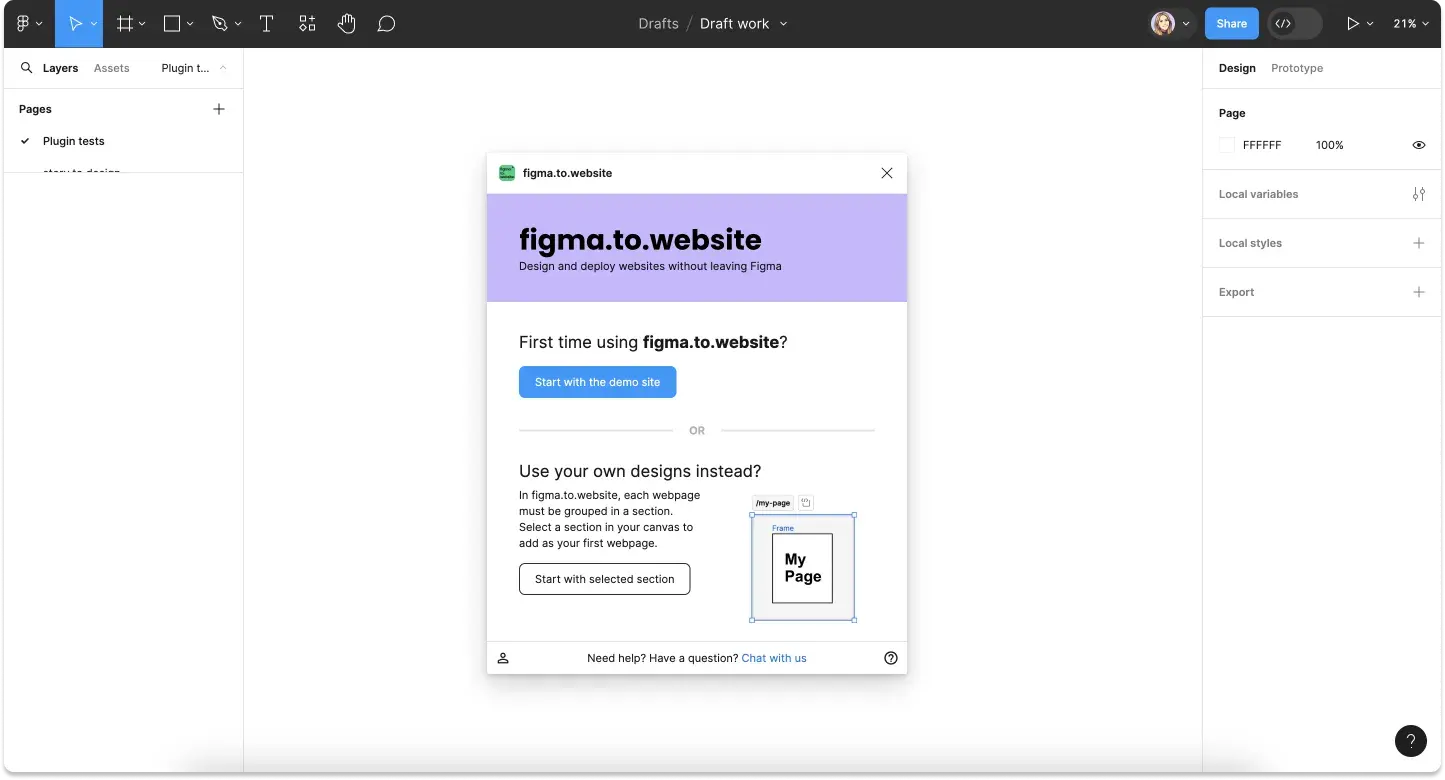Toggle Dev Mode switch
This screenshot has width=1445, height=780.
[x=1294, y=24]
